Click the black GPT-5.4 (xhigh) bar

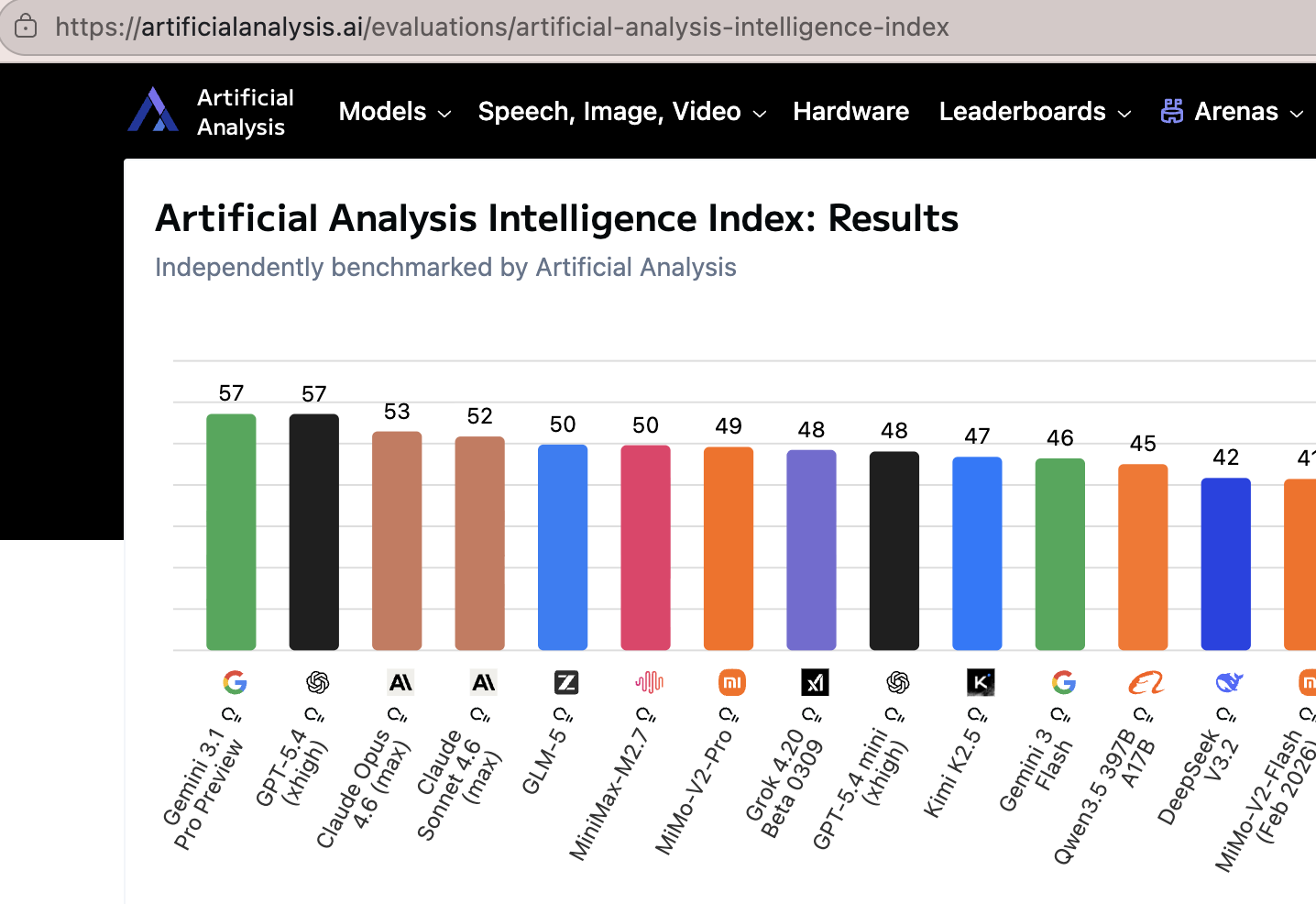(314, 532)
